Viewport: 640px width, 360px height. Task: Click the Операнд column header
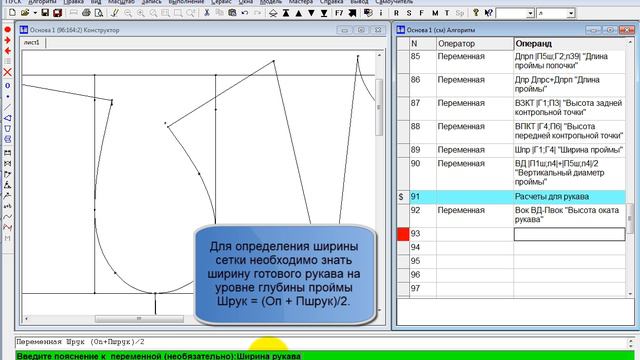tap(569, 43)
